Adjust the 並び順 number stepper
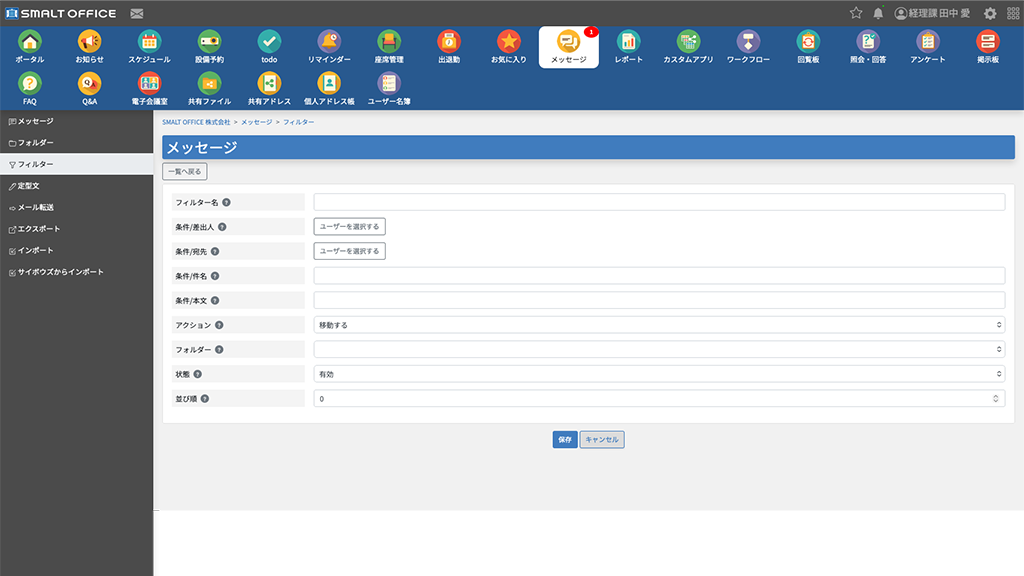The width and height of the screenshot is (1024, 576). pyautogui.click(x=996, y=398)
